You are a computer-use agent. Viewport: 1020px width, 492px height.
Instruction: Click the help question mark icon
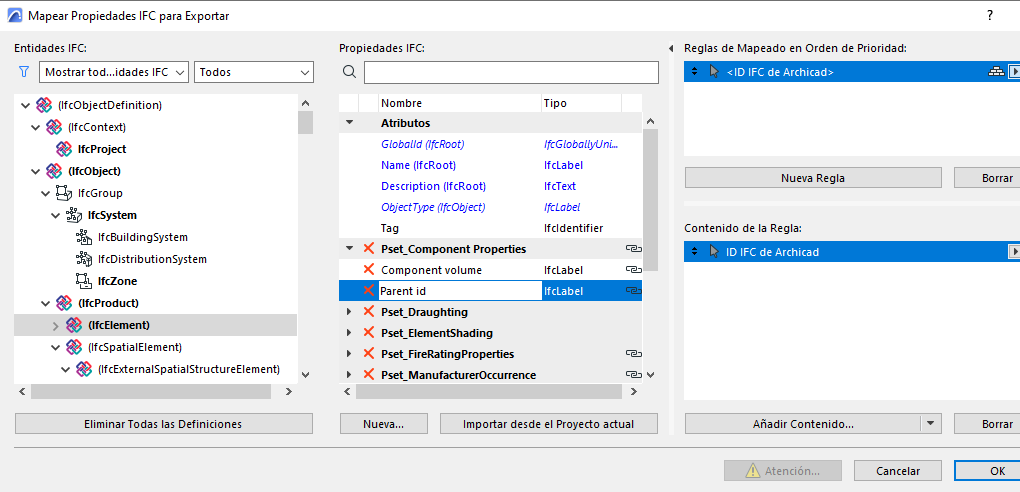pyautogui.click(x=990, y=16)
